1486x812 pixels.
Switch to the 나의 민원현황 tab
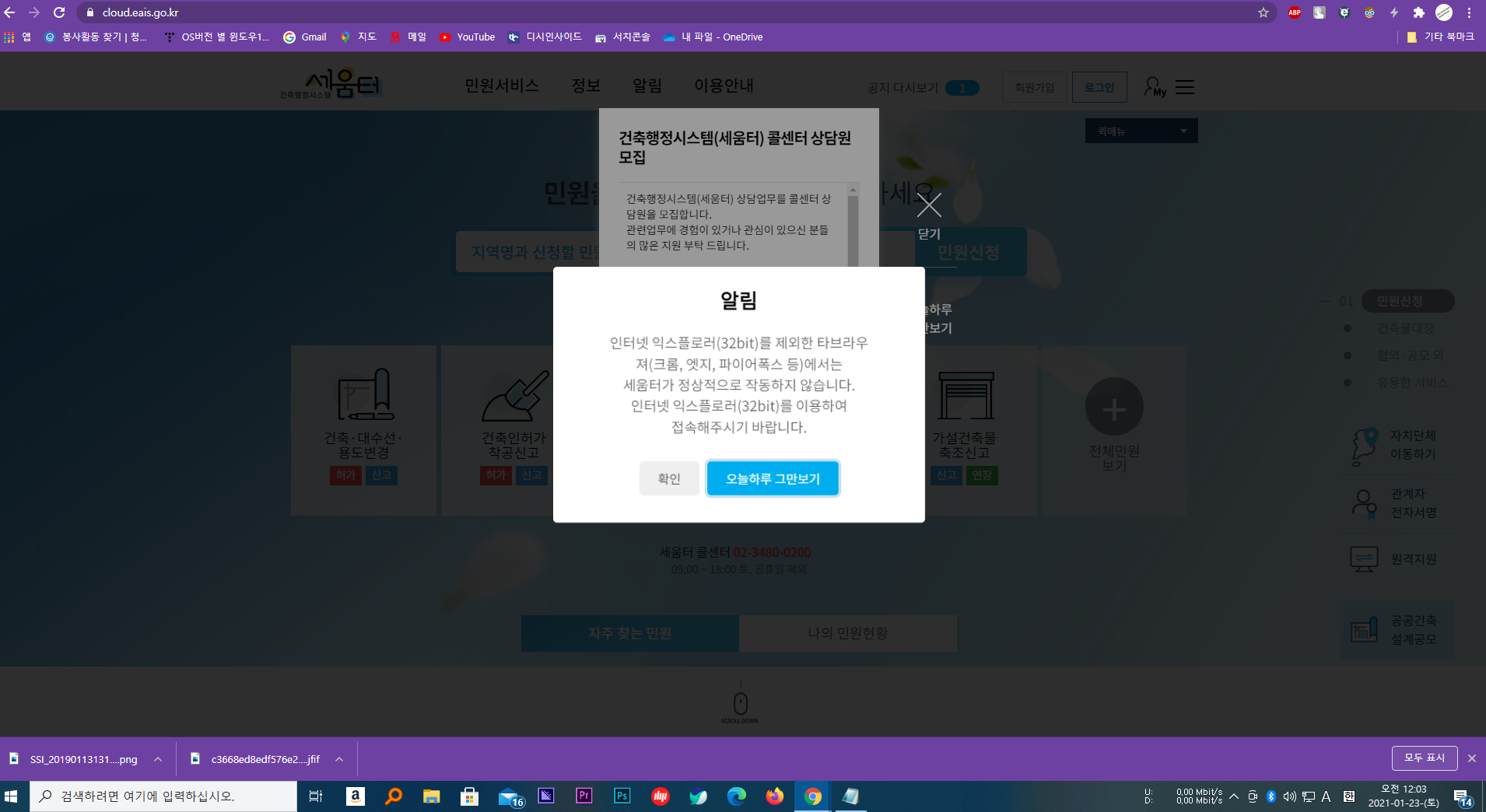pos(847,633)
